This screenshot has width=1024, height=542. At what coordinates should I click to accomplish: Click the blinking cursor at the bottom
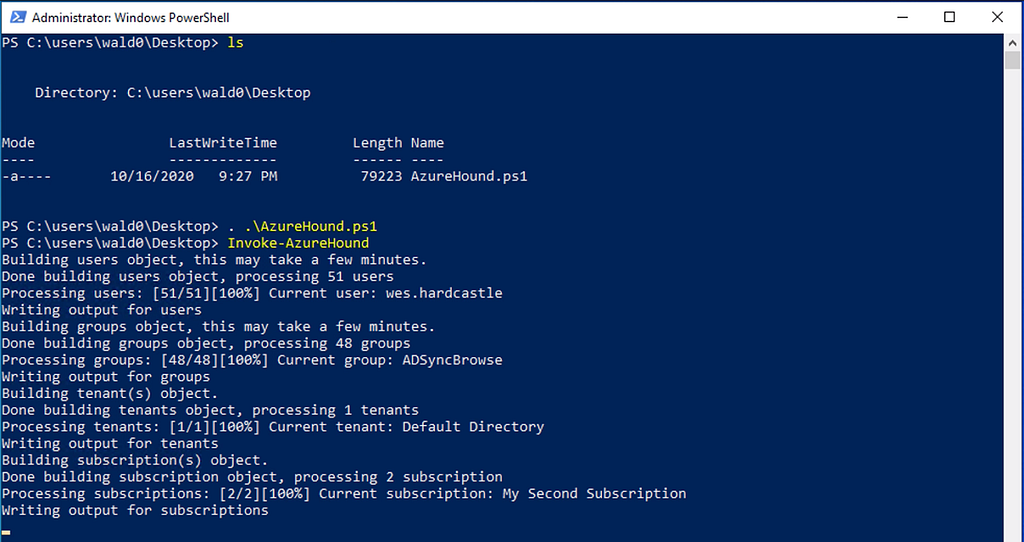[6, 533]
